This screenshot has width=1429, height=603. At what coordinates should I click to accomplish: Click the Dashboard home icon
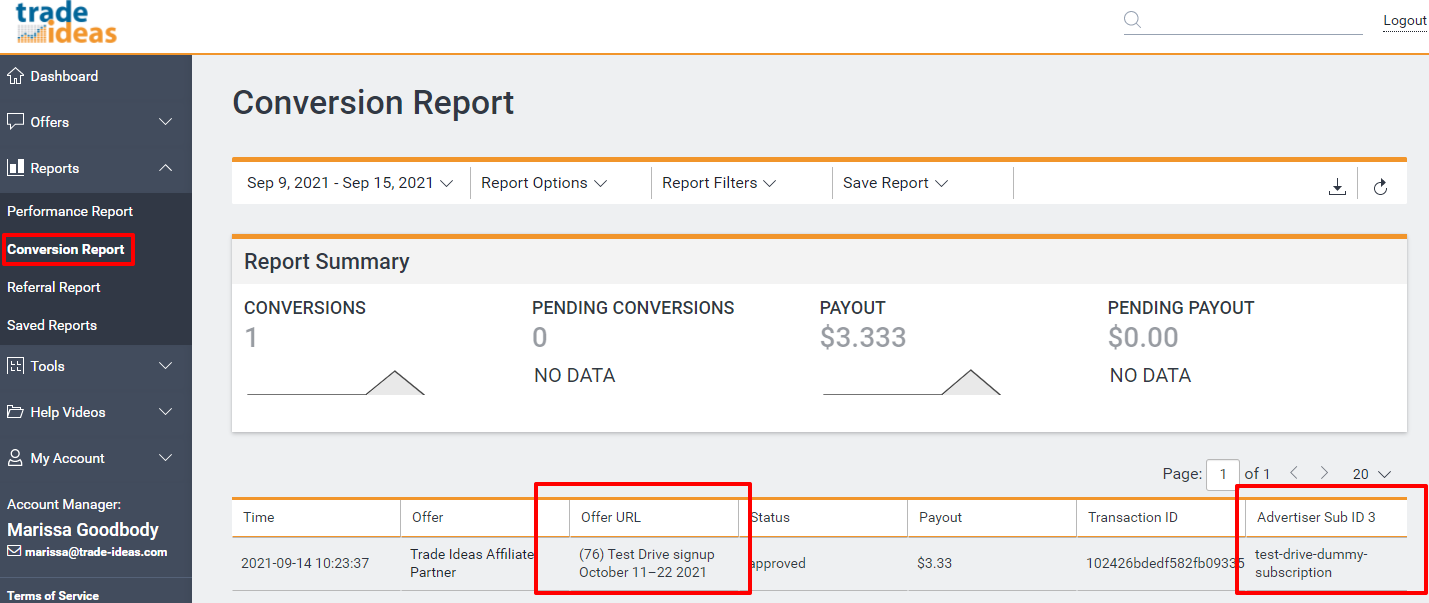15,76
